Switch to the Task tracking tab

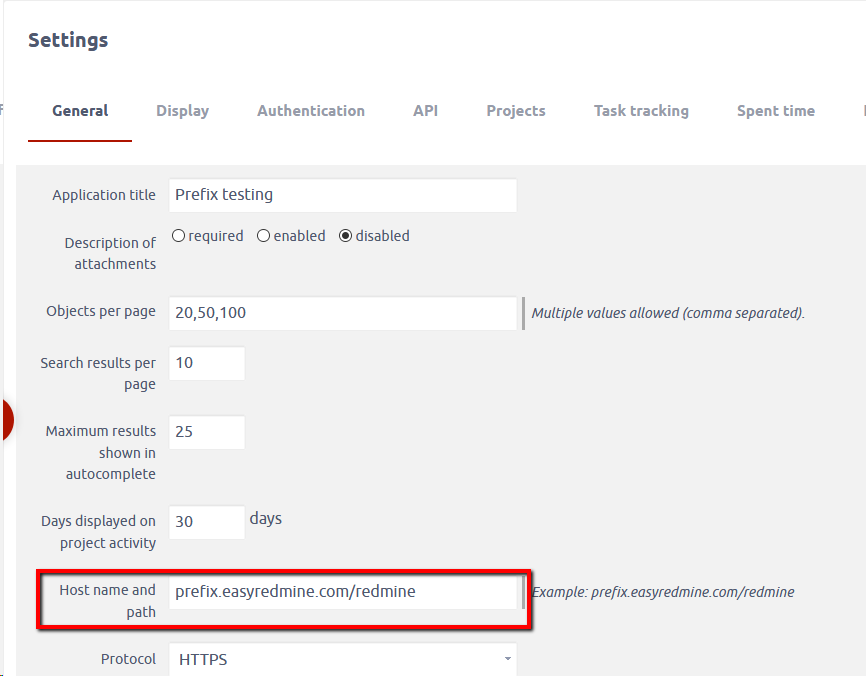tap(641, 111)
